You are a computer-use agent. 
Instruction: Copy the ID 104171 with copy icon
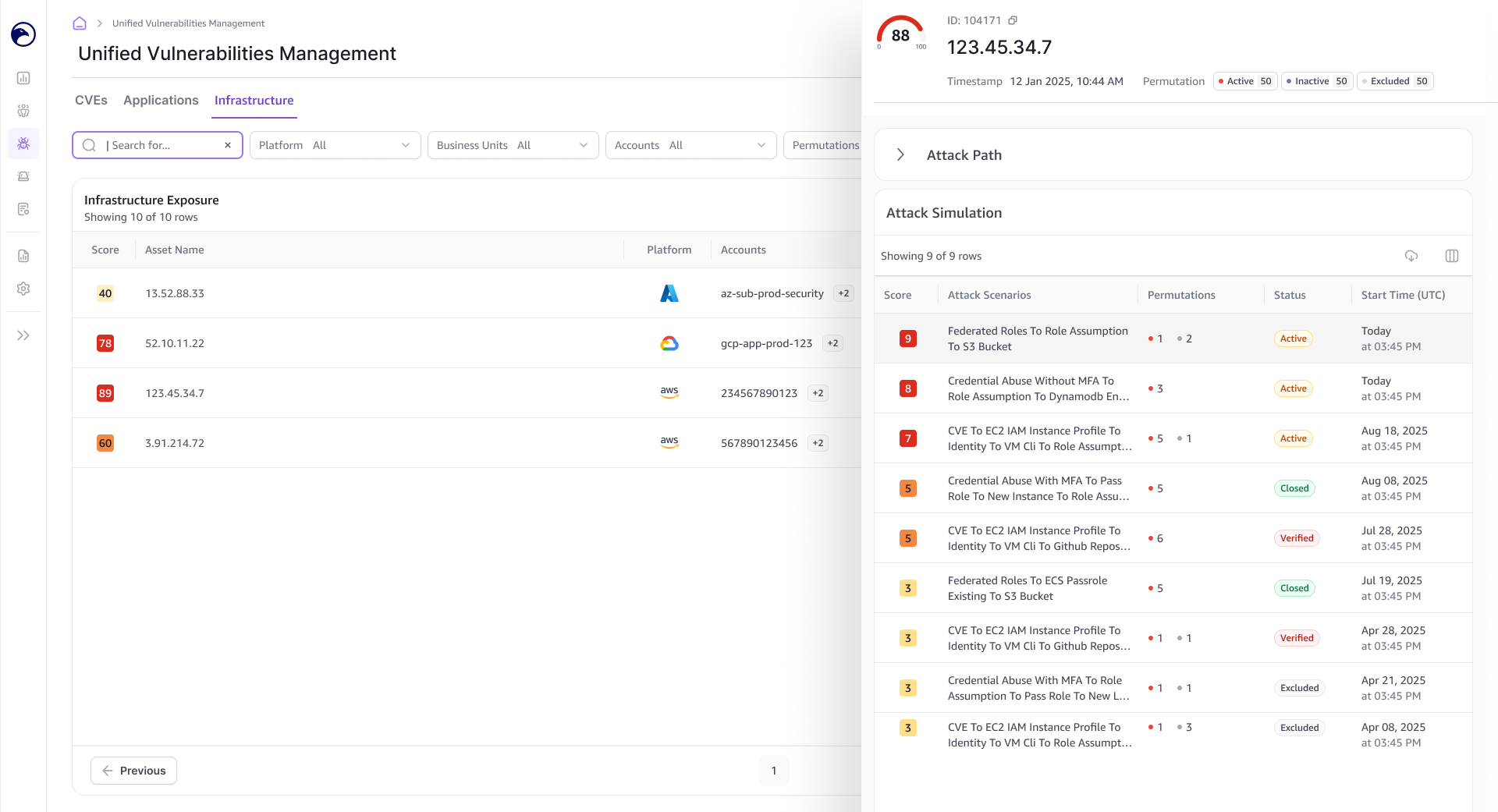tap(1013, 20)
